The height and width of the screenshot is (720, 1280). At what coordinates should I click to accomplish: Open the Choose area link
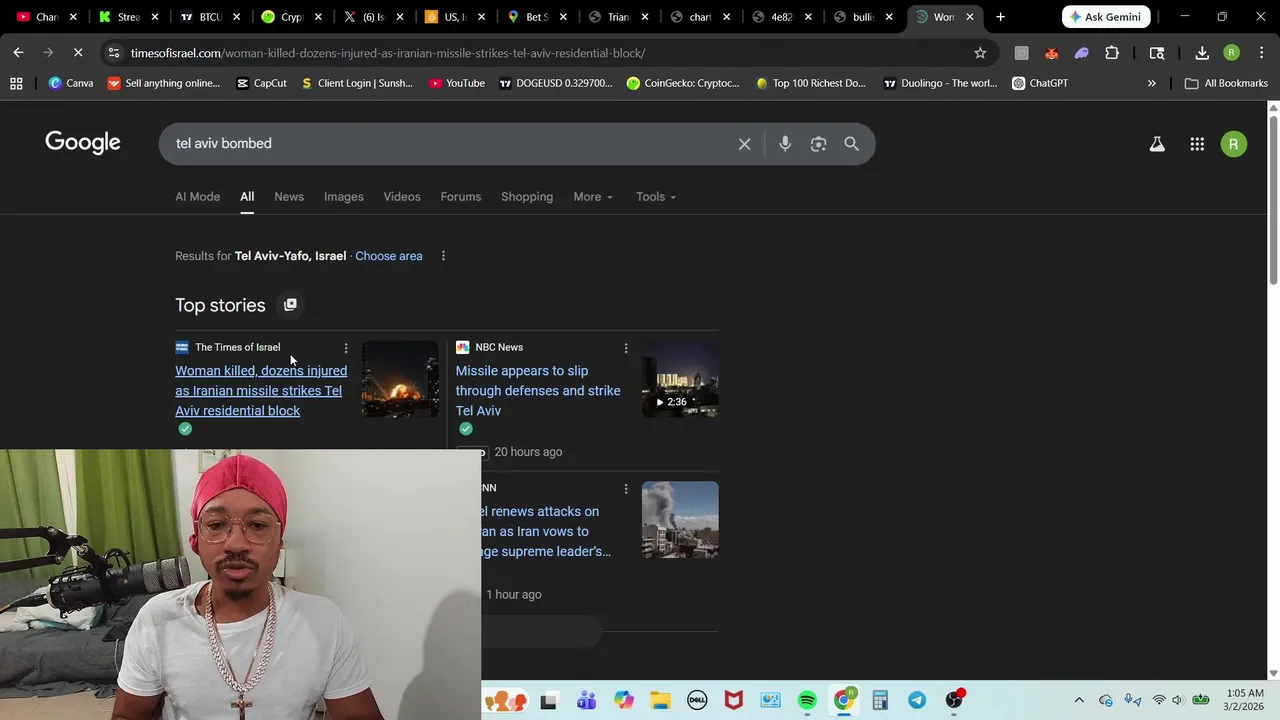point(389,256)
